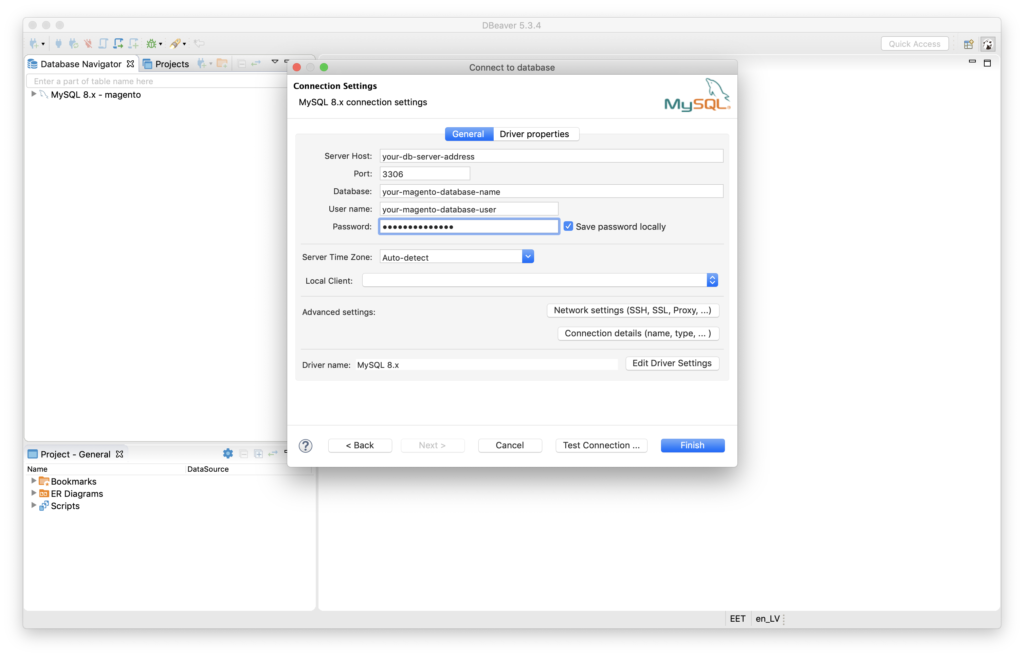The height and width of the screenshot is (657, 1024).
Task: Click the gear settings icon in Project panel
Action: click(x=228, y=453)
